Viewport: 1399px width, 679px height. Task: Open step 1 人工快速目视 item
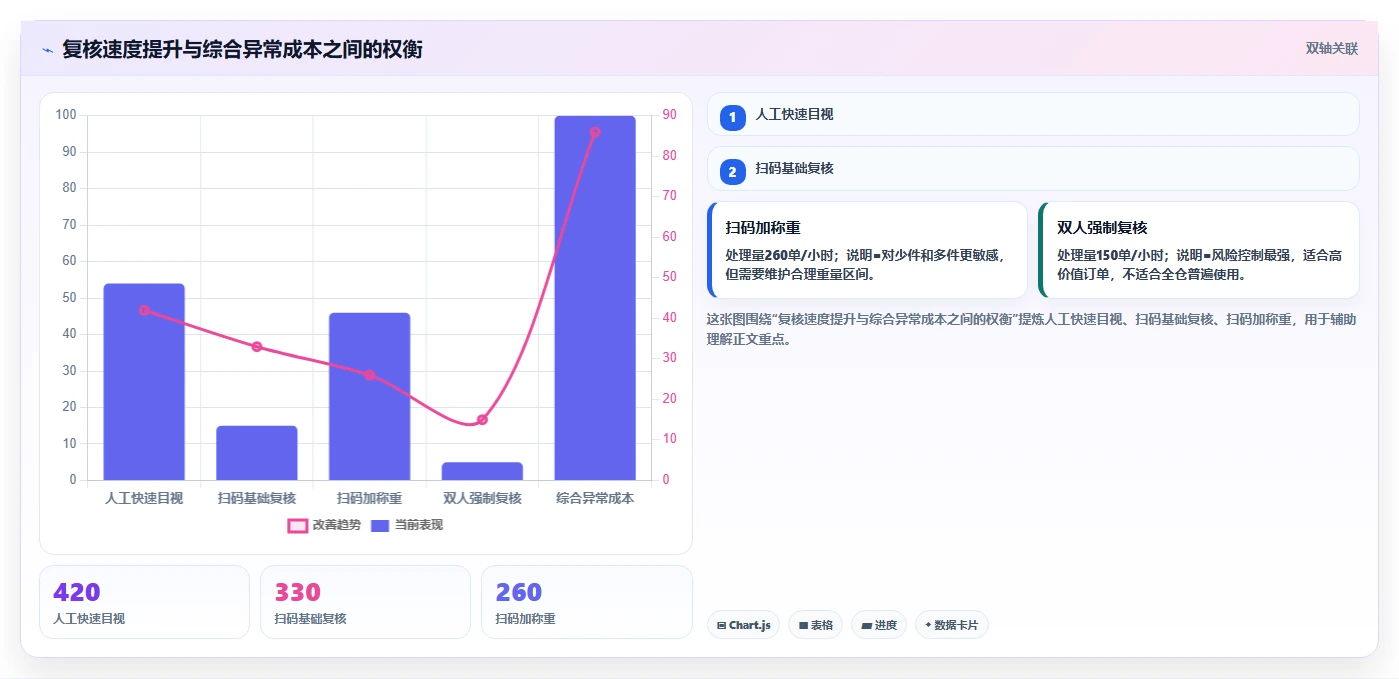(x=1033, y=115)
